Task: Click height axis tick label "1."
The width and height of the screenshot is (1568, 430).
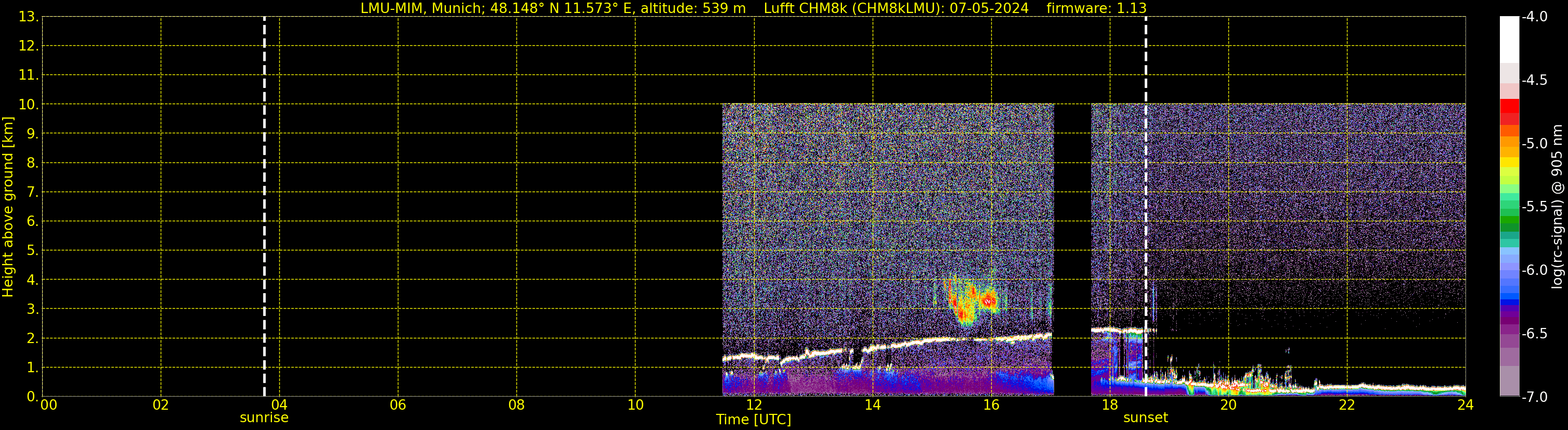Action: pos(32,367)
